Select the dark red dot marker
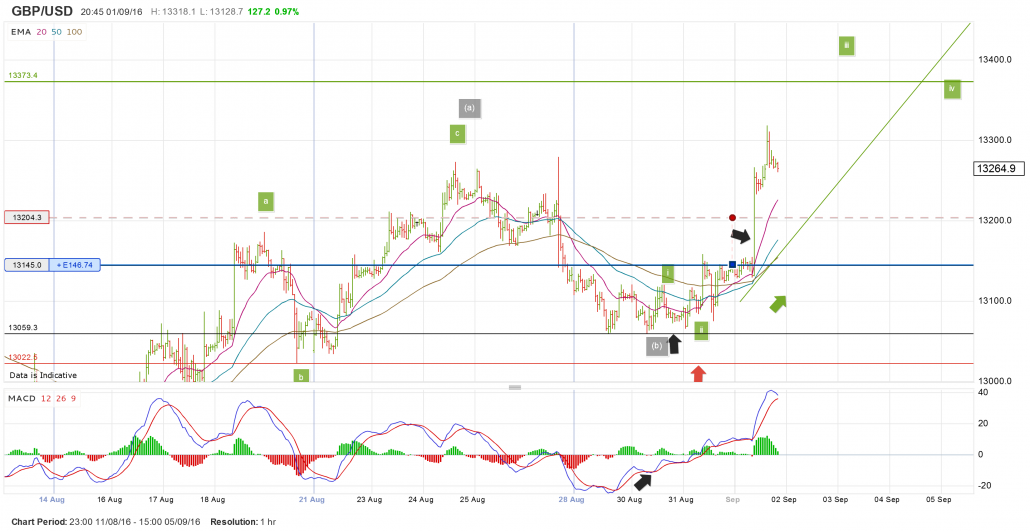This screenshot has height=531, width=1030. click(733, 217)
